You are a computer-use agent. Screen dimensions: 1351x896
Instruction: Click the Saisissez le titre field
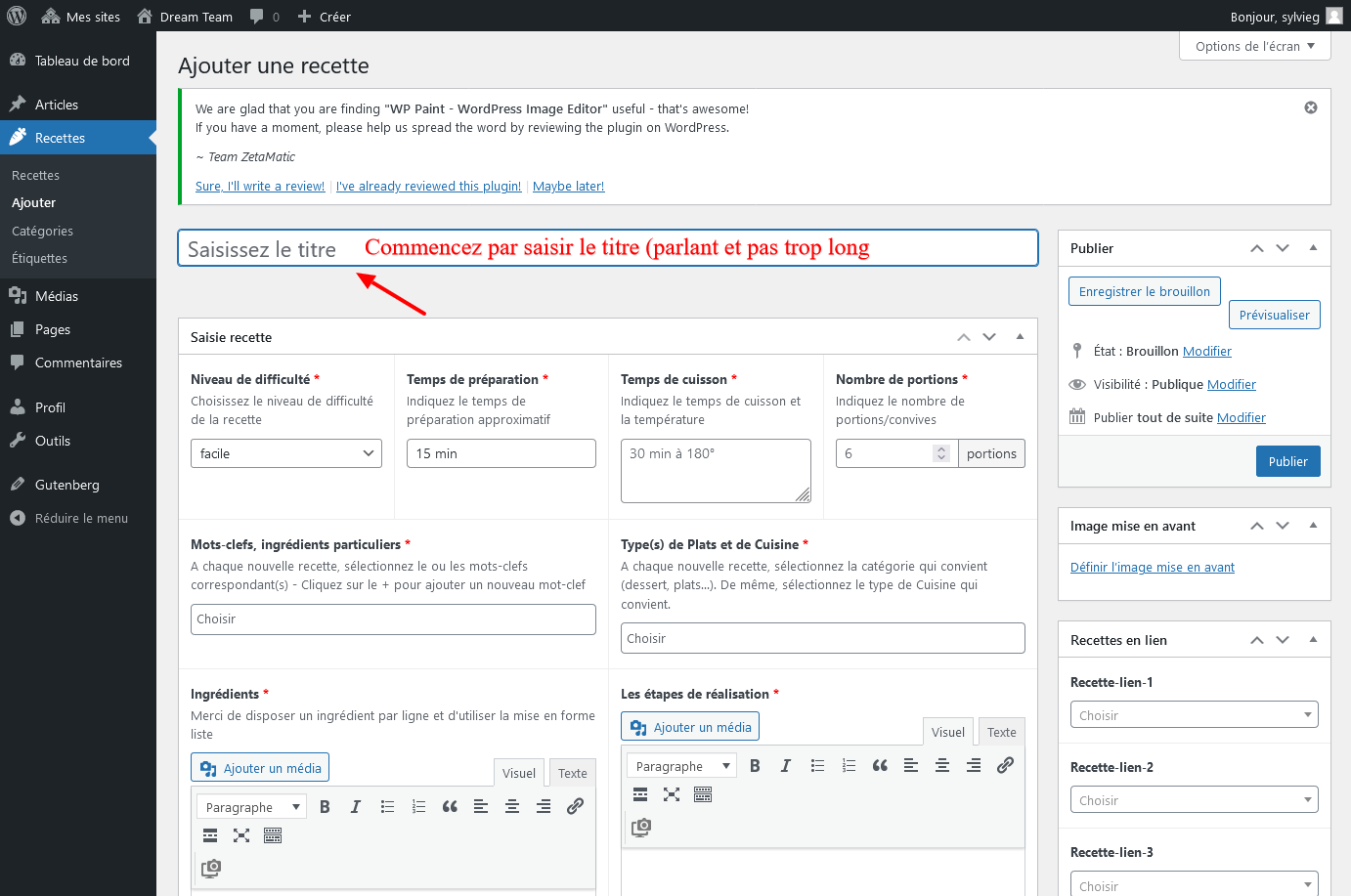[606, 248]
